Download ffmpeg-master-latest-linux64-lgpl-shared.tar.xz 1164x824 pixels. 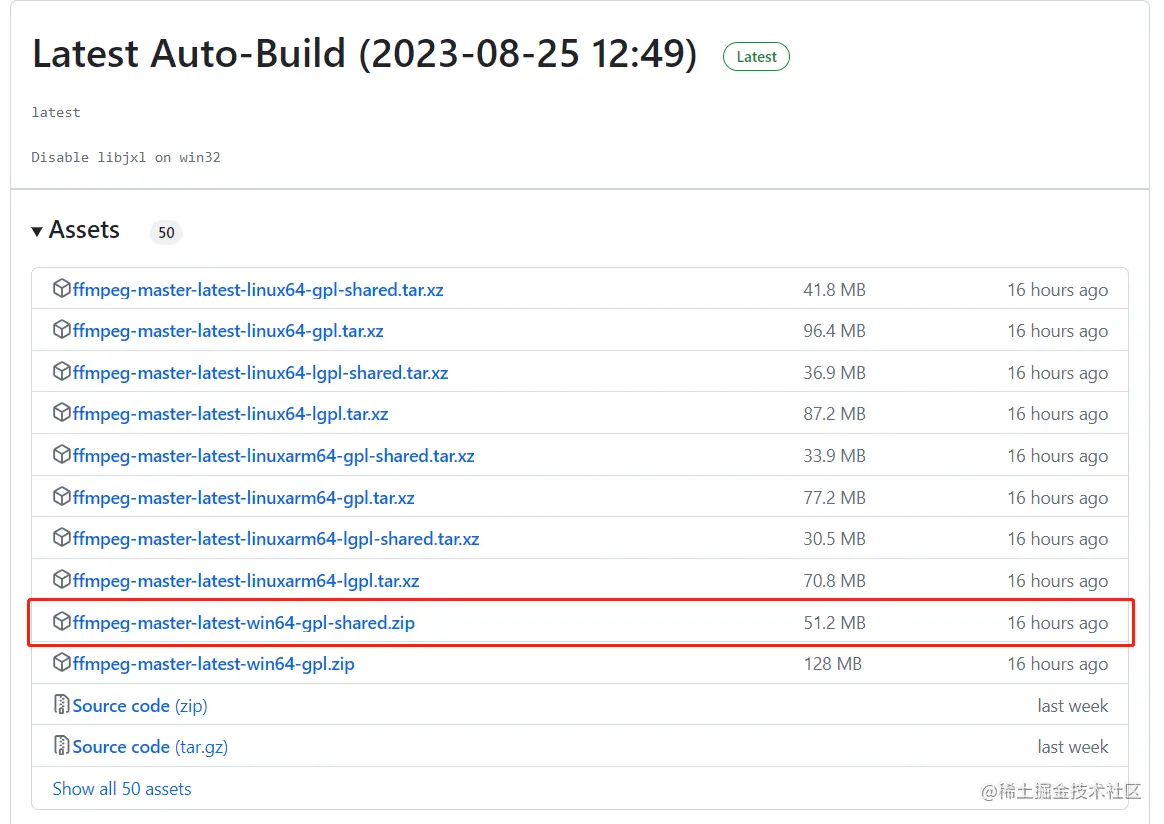pyautogui.click(x=261, y=373)
